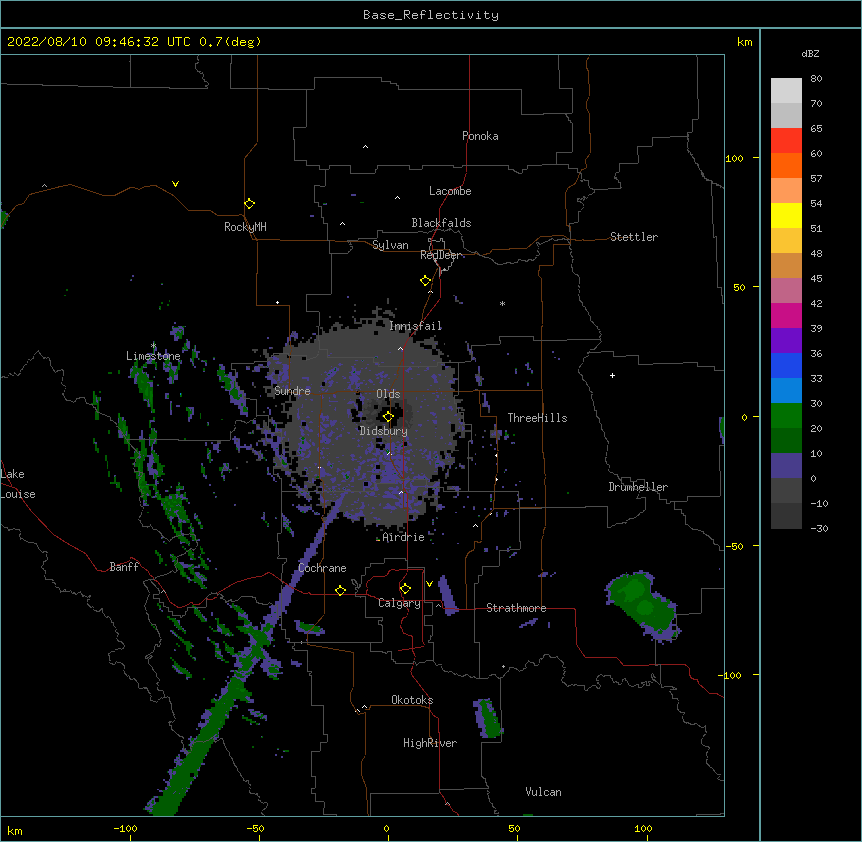
Task: Click the Lacombe city label
Action: pos(450,191)
